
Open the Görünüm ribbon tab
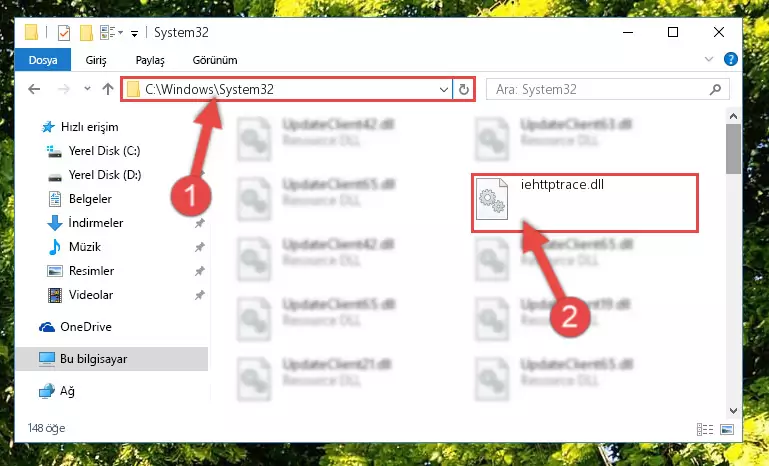(x=215, y=60)
